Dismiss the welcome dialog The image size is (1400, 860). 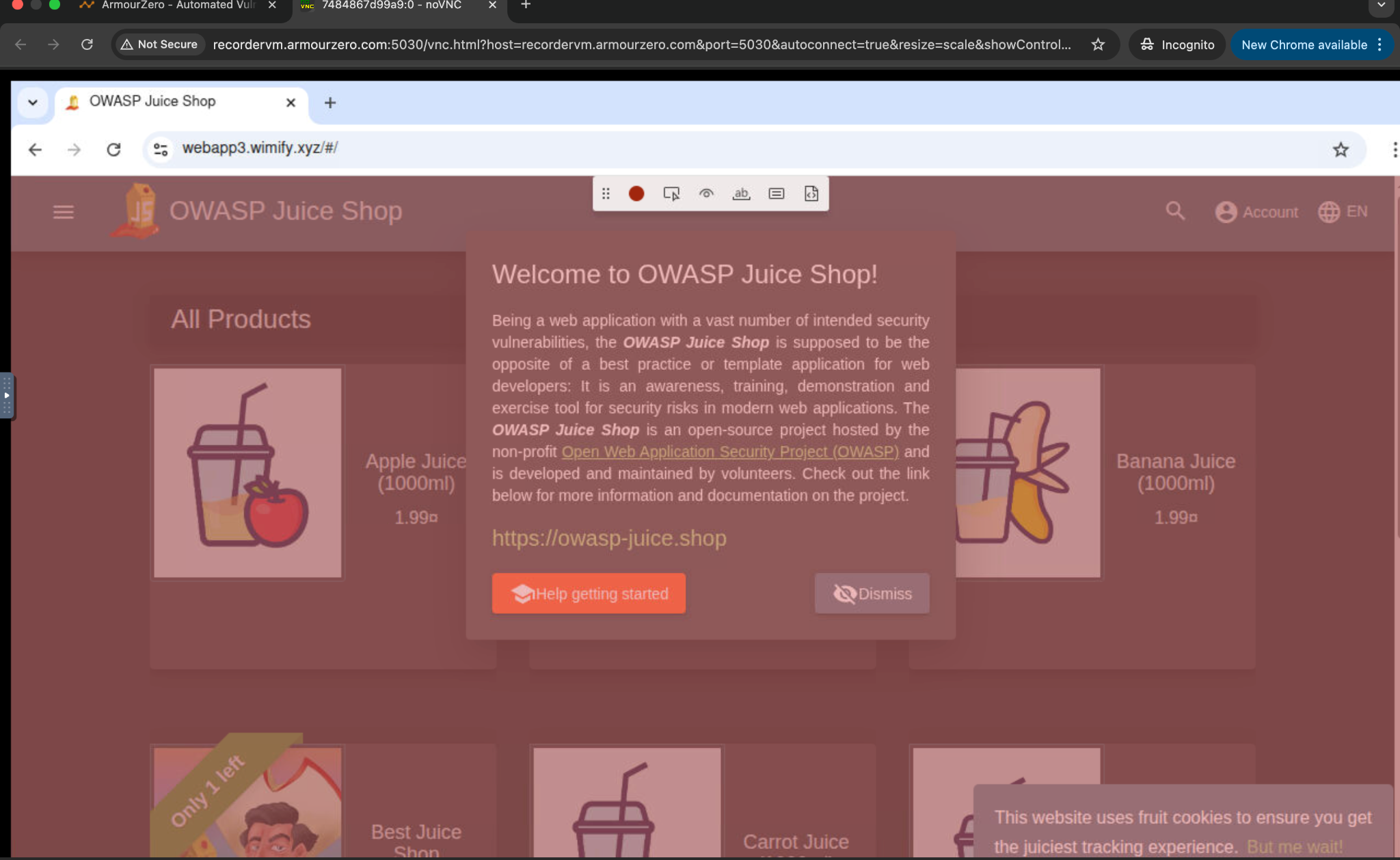[x=872, y=593]
